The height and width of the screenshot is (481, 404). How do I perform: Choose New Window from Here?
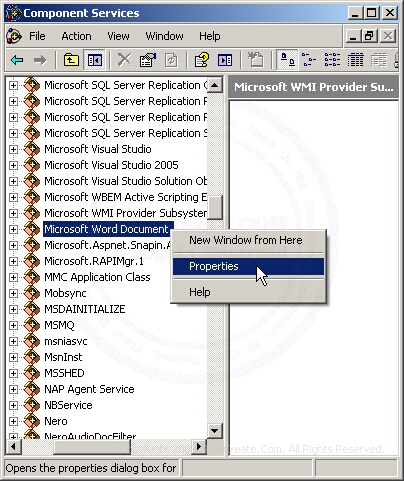[248, 240]
